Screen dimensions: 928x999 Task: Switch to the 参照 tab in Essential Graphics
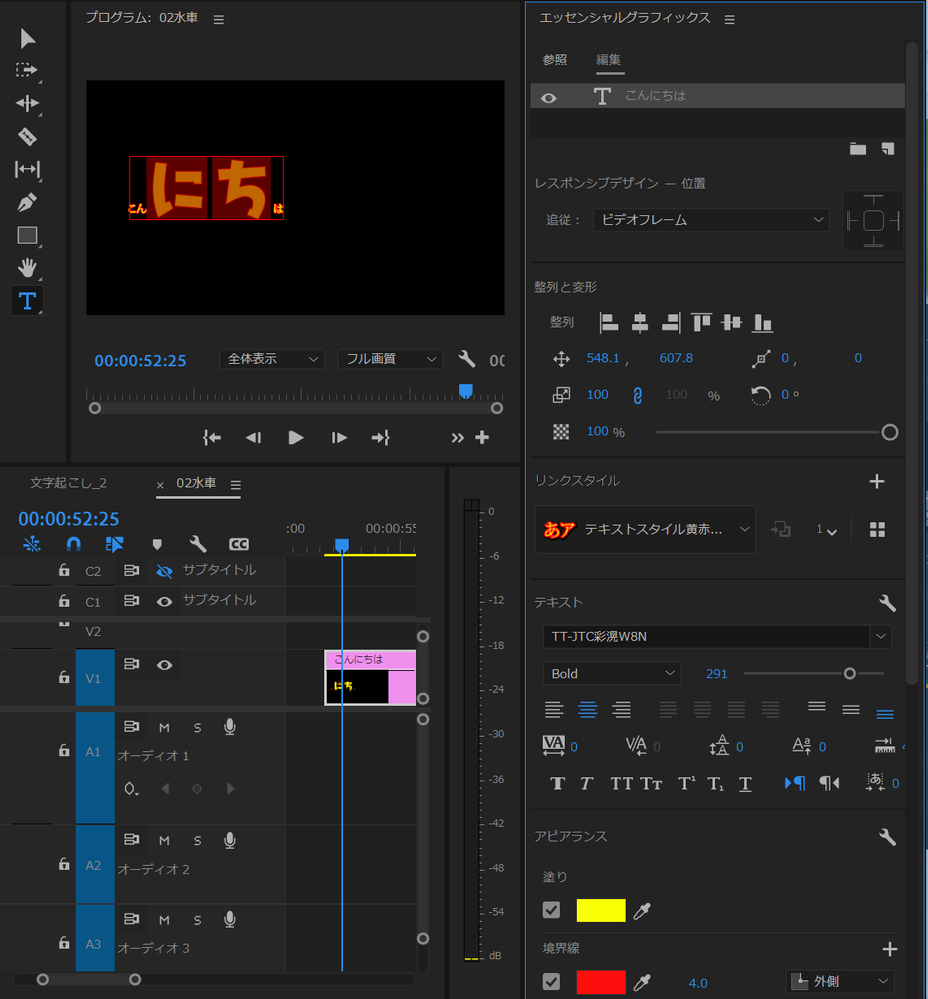(x=555, y=60)
